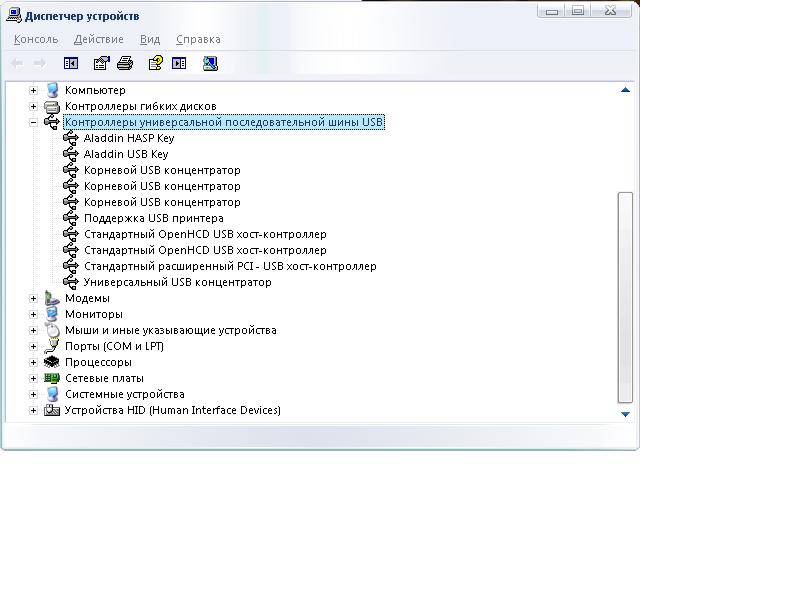Click the PCI USB host controller icon
800x610 pixels.
pyautogui.click(x=70, y=266)
